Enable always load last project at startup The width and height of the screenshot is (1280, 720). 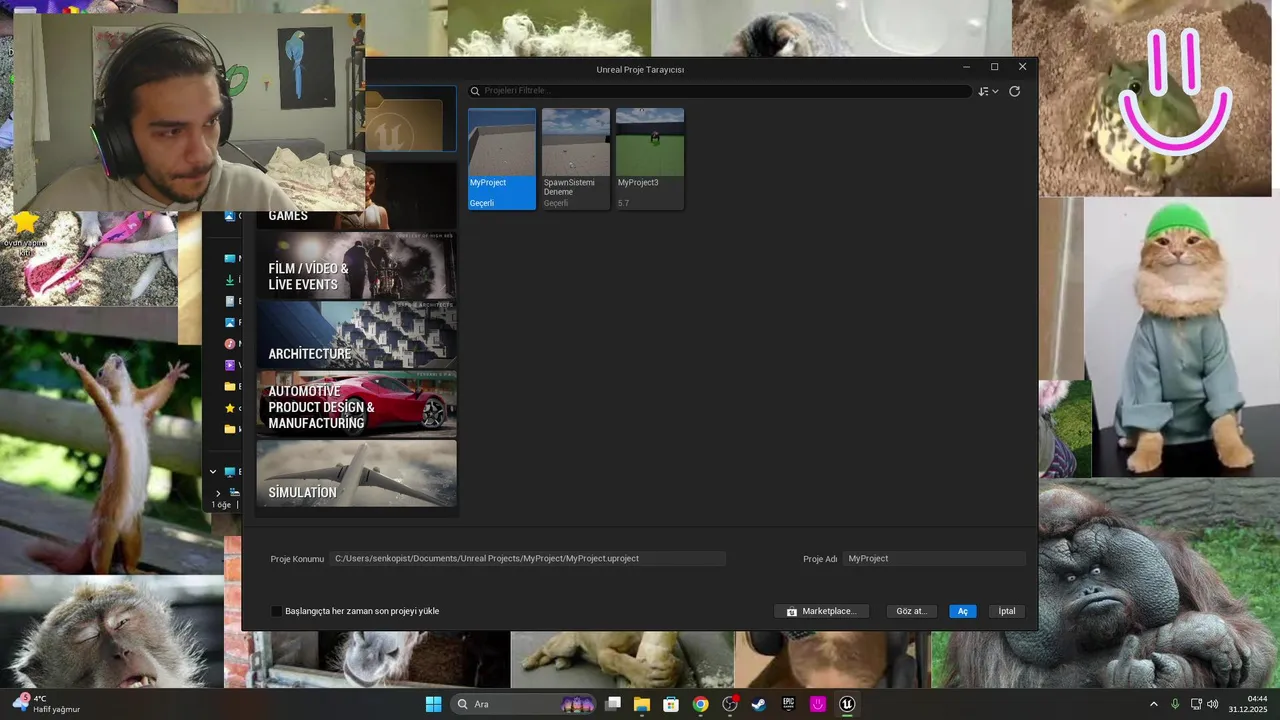(277, 611)
